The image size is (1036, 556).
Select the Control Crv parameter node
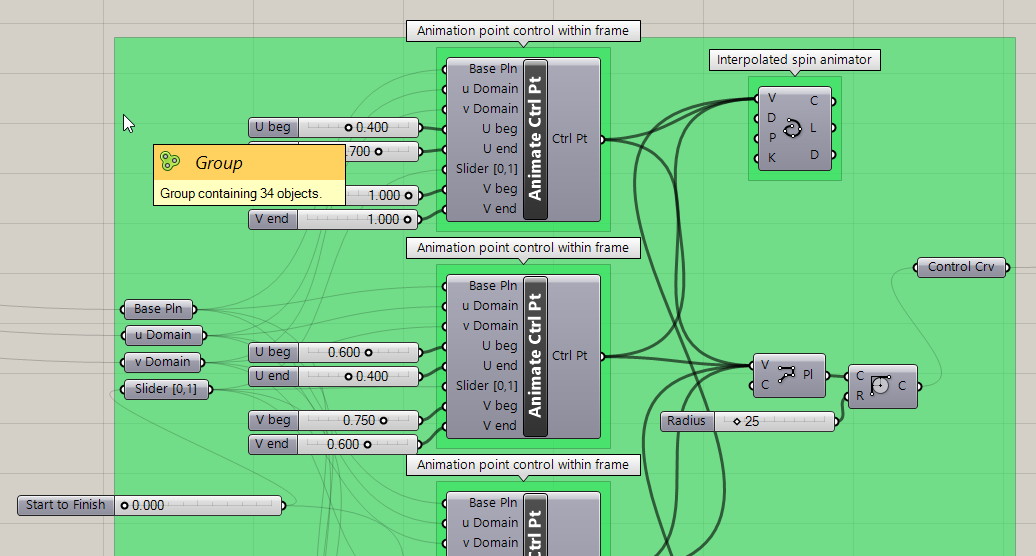(x=961, y=267)
